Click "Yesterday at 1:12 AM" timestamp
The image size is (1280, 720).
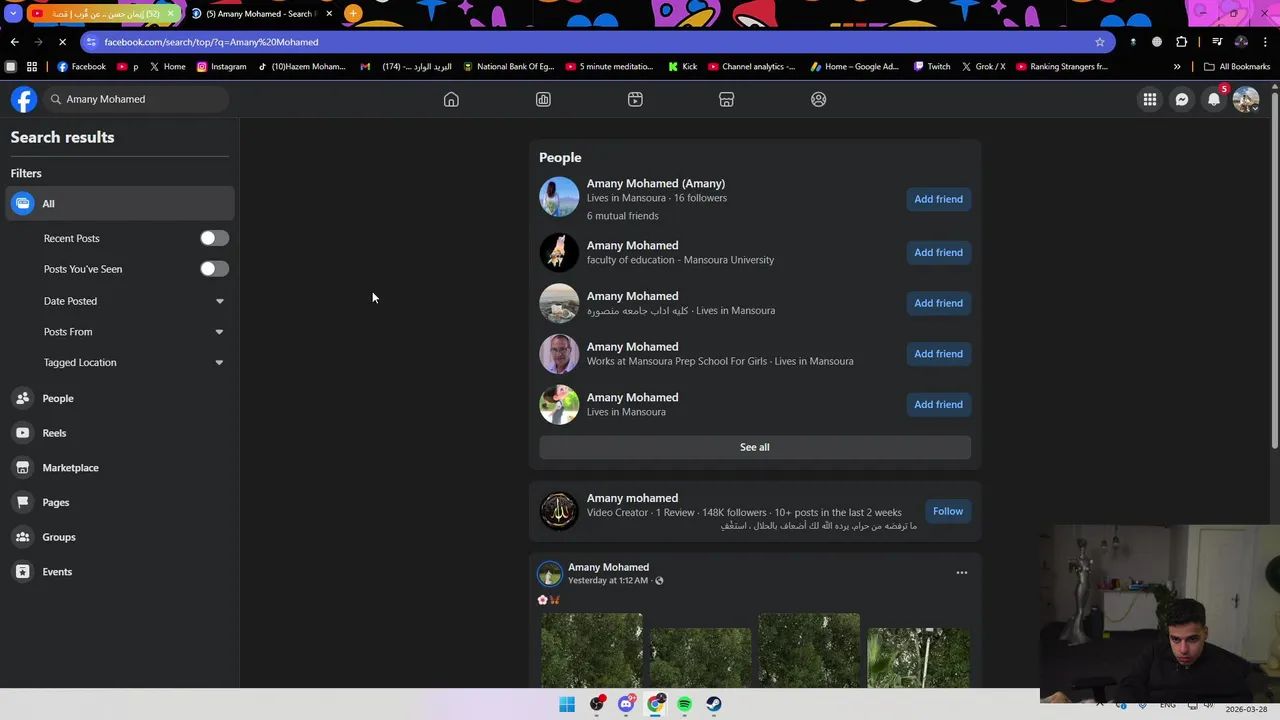608,581
